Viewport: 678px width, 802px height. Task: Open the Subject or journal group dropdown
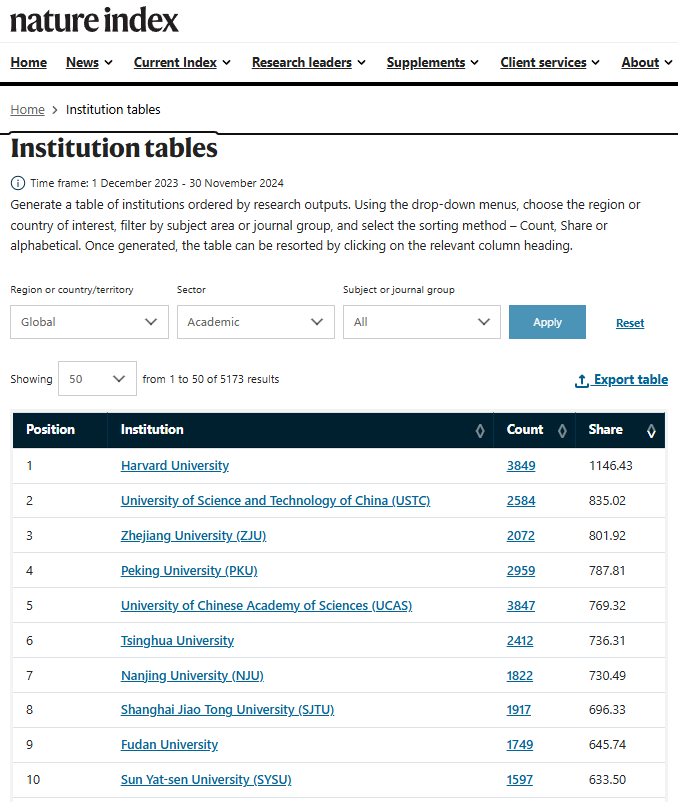pos(421,322)
